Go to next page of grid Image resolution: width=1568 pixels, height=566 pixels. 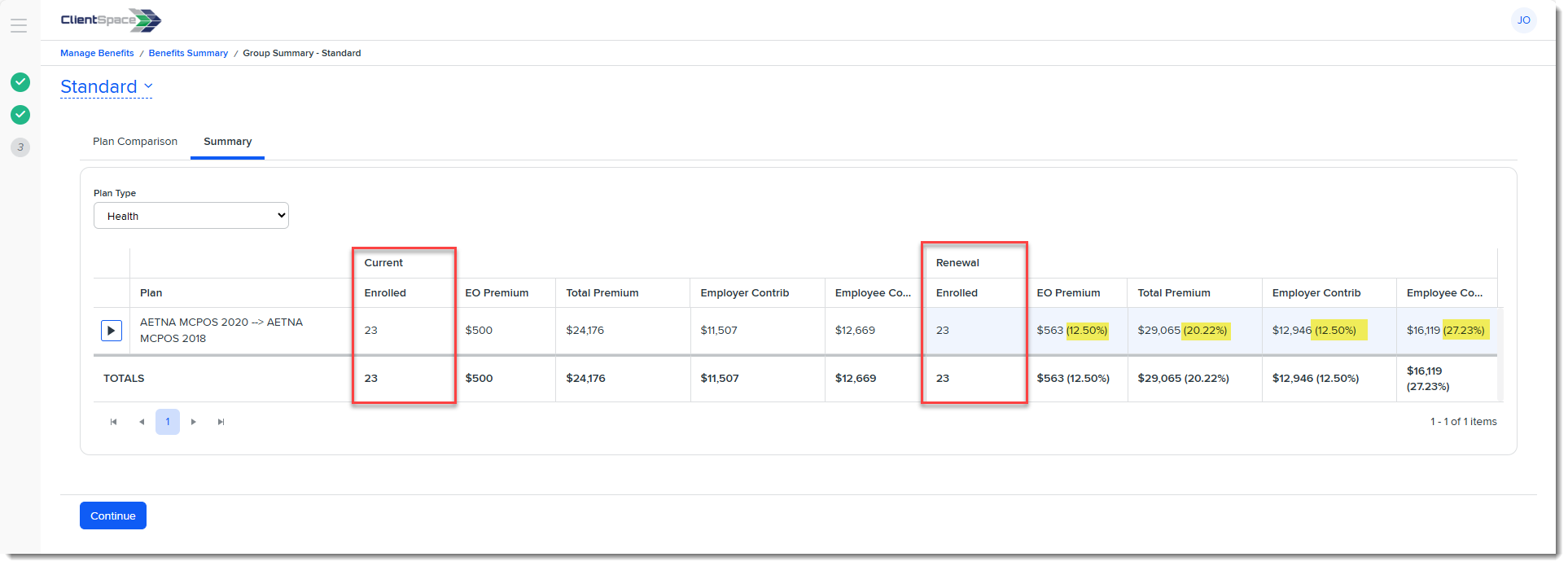tap(194, 422)
